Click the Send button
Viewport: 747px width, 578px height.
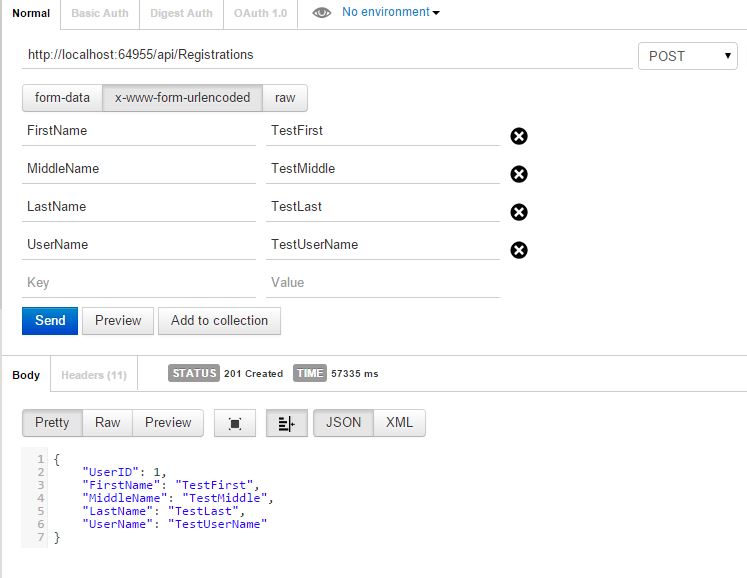click(50, 321)
